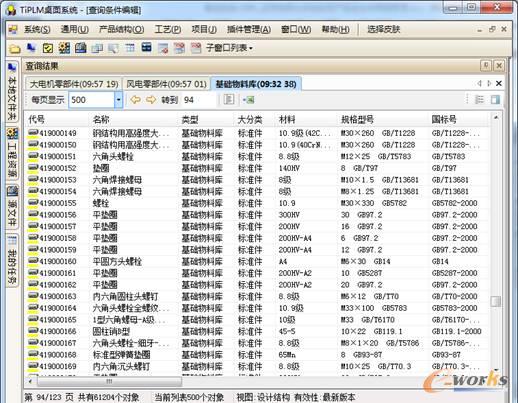Click the engineering resources icon in main toolbar

[x=64, y=48]
